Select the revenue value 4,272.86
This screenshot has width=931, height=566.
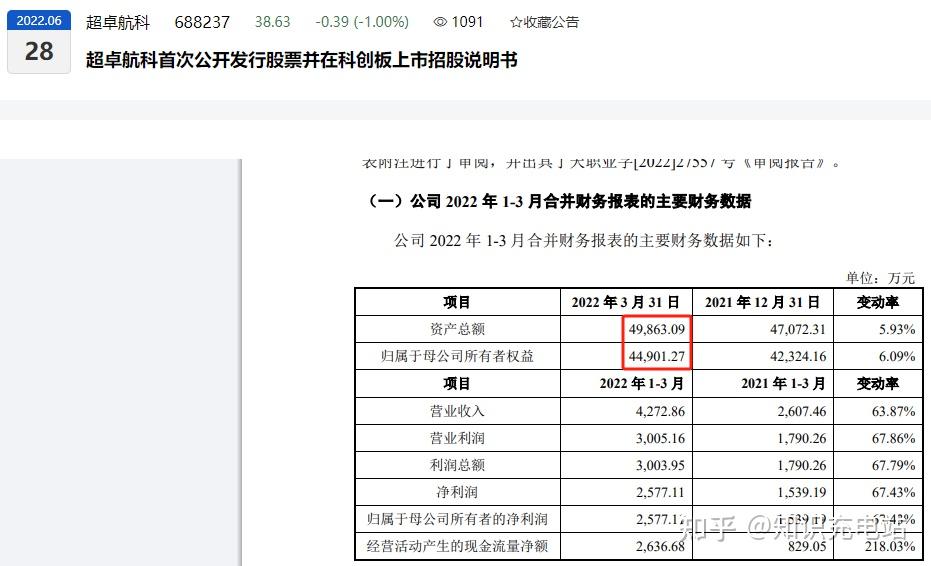point(660,411)
